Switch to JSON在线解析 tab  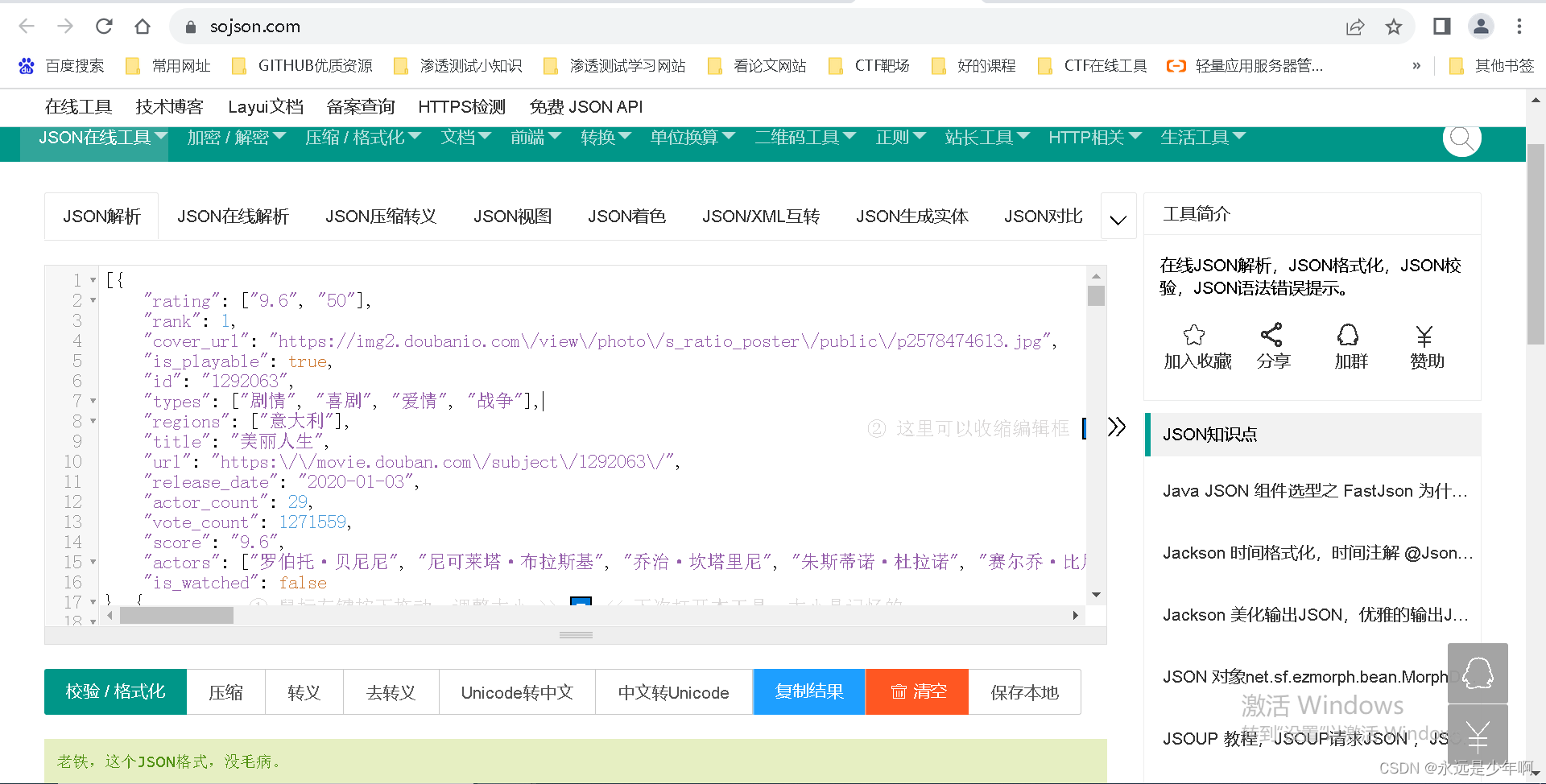[x=233, y=217]
